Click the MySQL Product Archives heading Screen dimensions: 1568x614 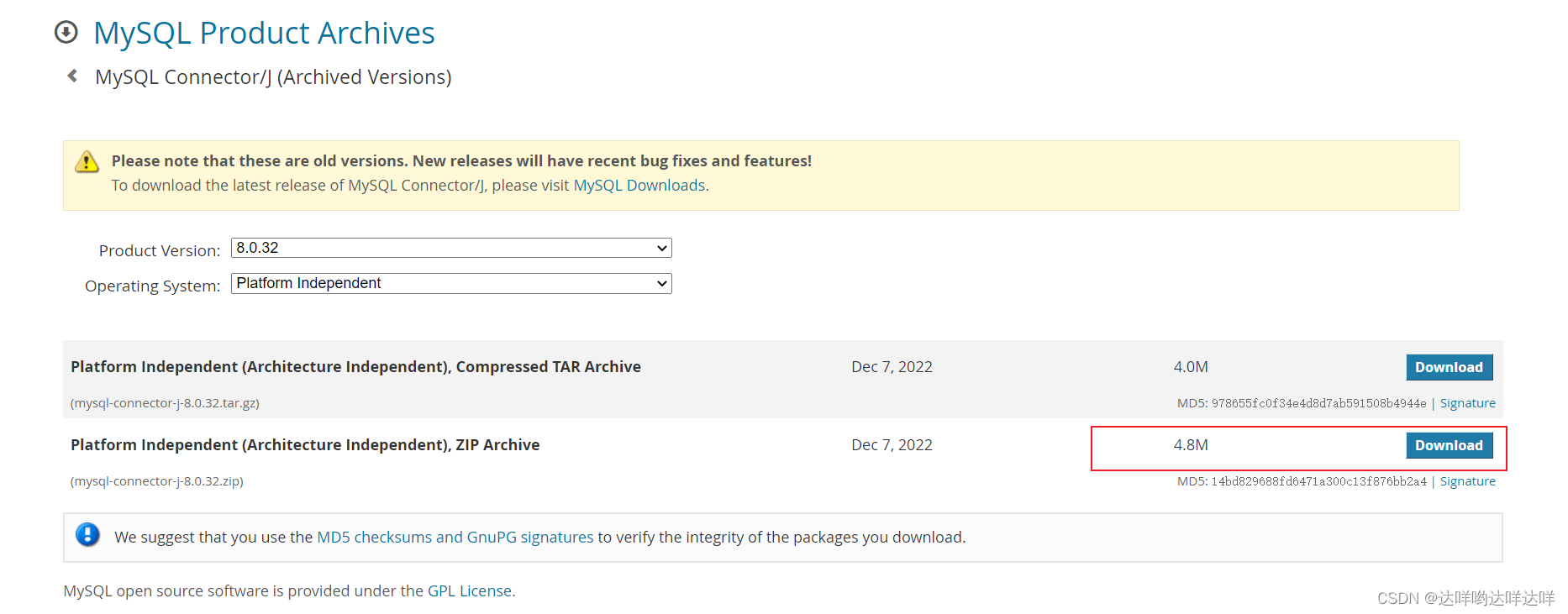264,33
